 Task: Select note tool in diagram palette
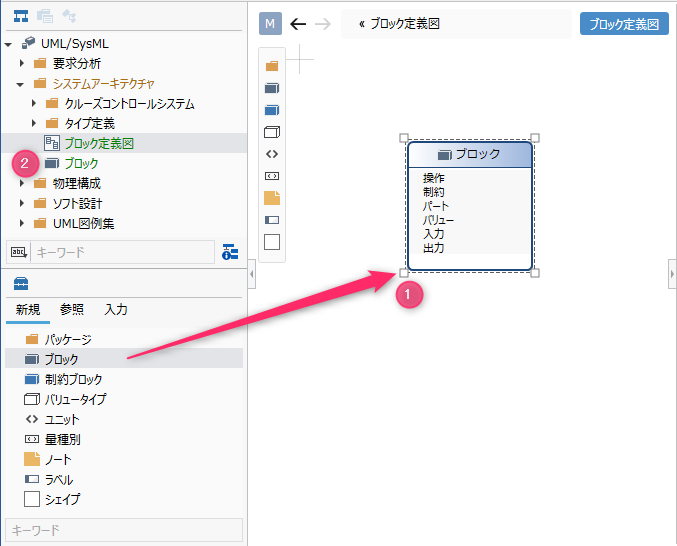click(x=272, y=198)
